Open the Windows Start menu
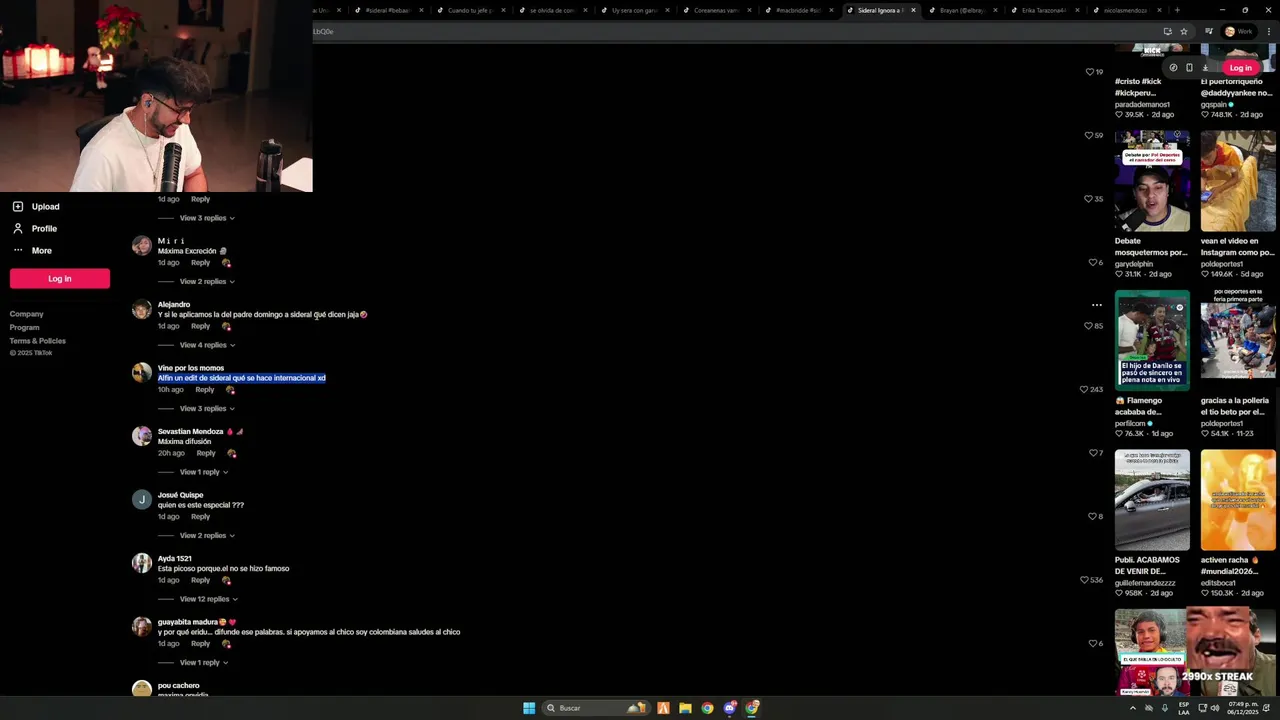Viewport: 1280px width, 720px height. [x=529, y=708]
